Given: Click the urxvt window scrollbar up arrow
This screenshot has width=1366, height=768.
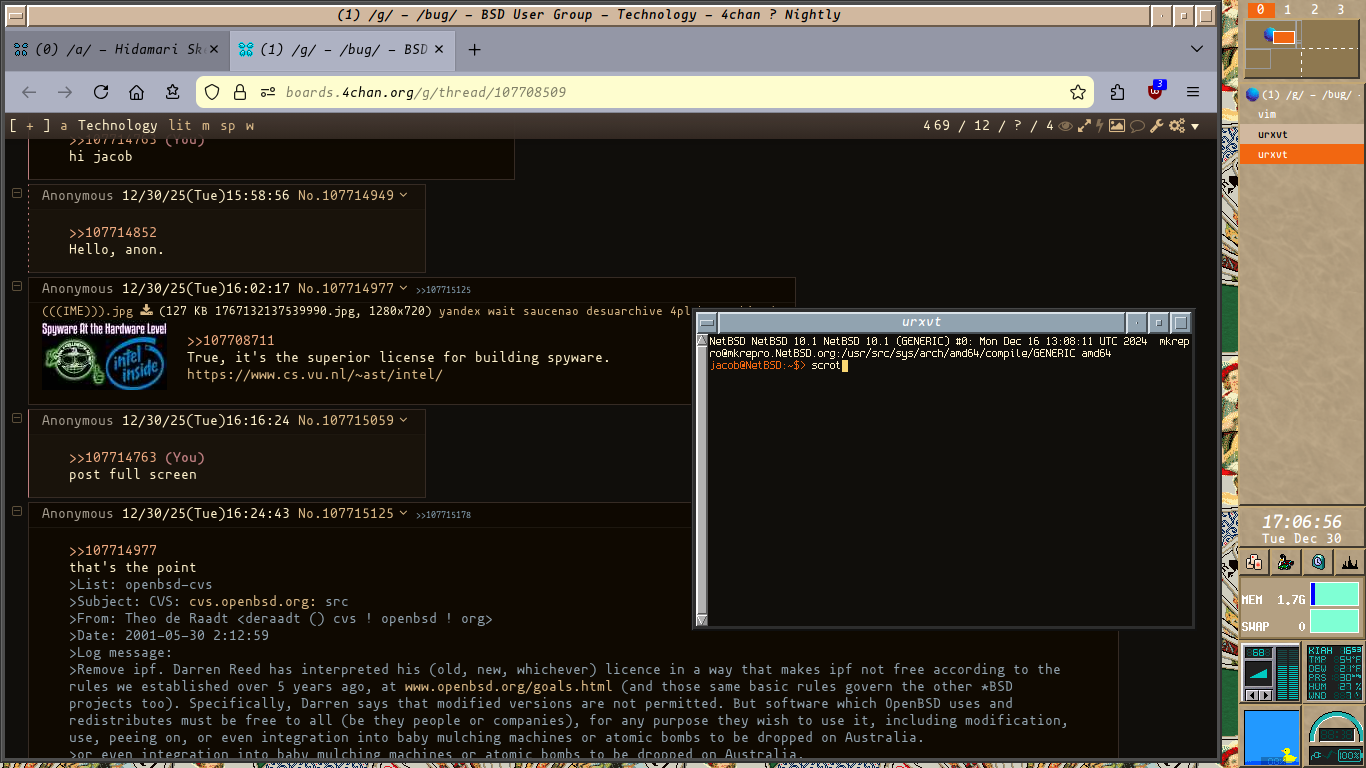Looking at the screenshot, I should (x=702, y=341).
